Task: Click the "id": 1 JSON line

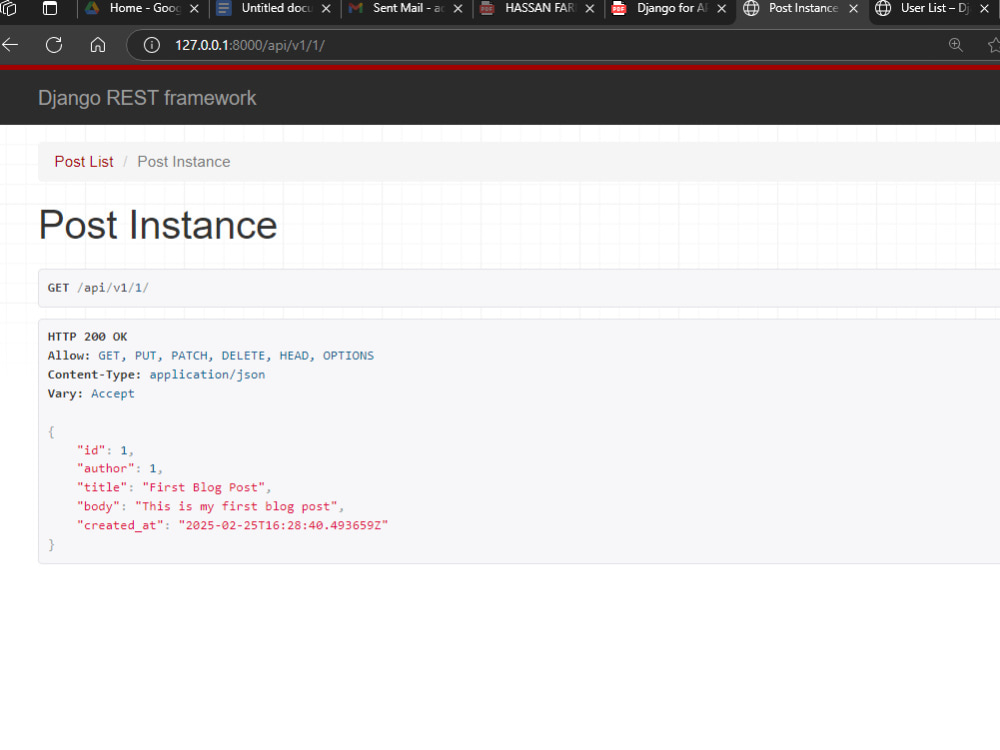Action: [x=105, y=450]
